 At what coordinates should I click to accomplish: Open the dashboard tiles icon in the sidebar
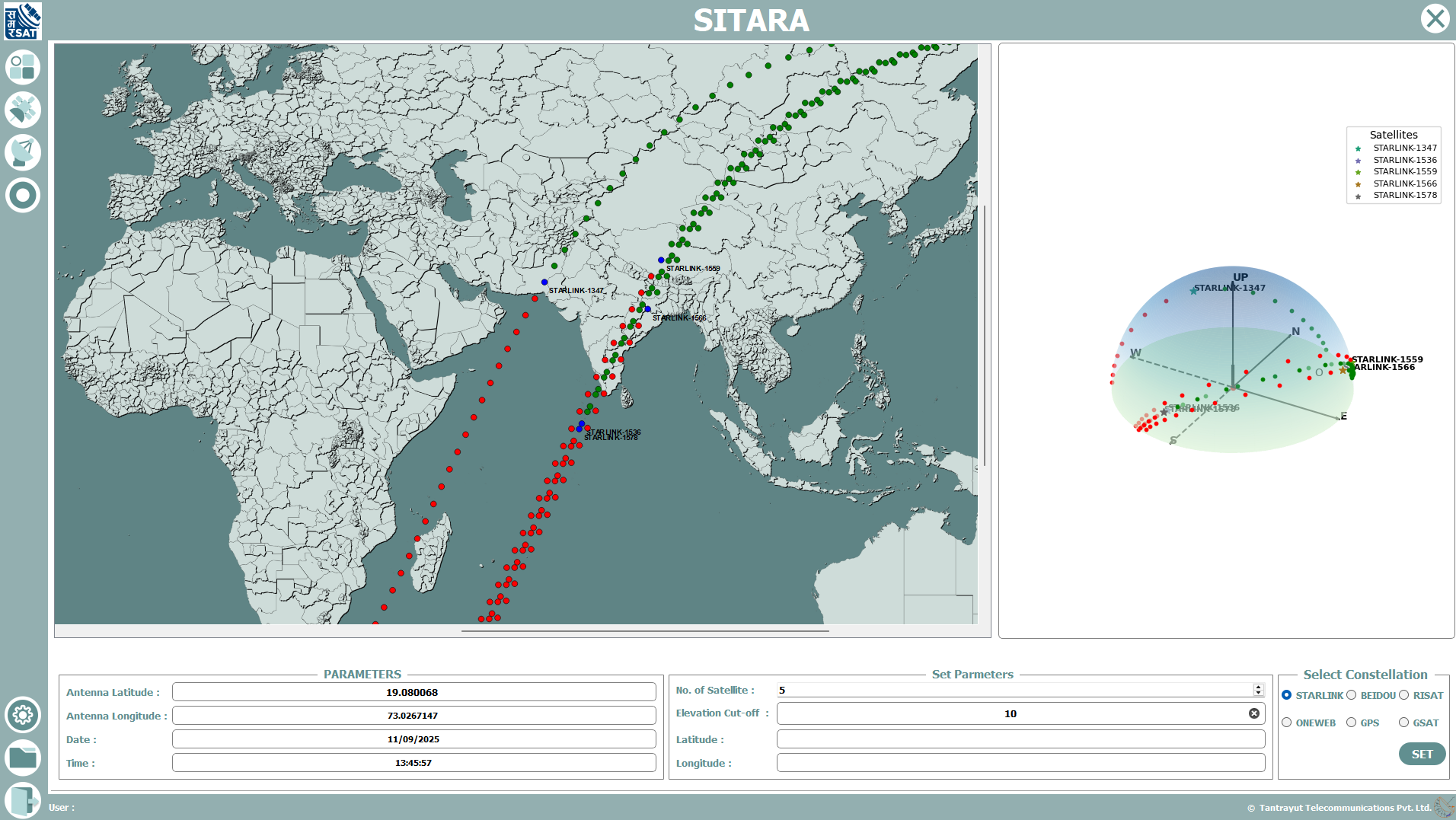[x=23, y=67]
